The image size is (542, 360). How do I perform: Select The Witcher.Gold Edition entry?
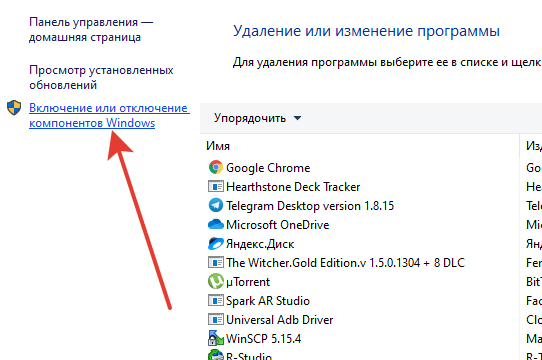(346, 263)
